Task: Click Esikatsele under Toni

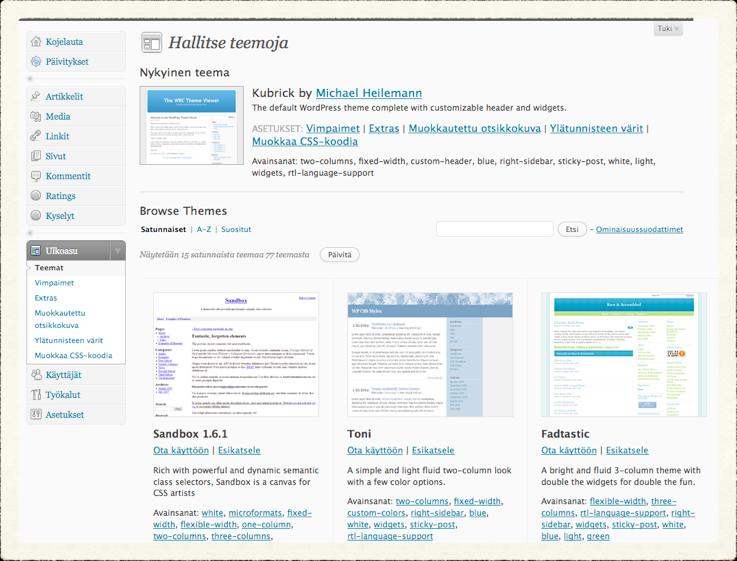Action: tap(433, 450)
